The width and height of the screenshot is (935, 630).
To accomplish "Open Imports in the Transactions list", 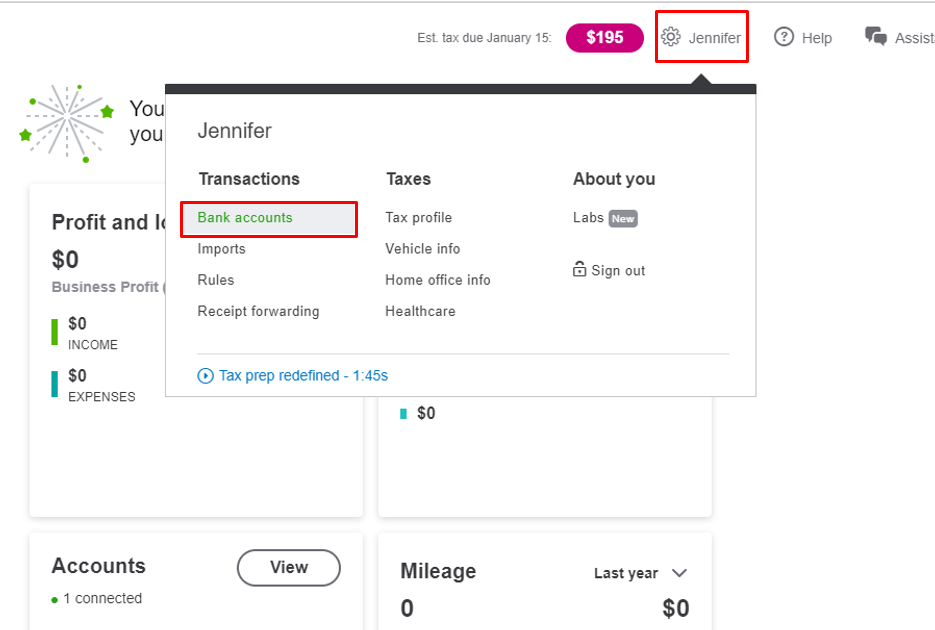I will (x=221, y=249).
